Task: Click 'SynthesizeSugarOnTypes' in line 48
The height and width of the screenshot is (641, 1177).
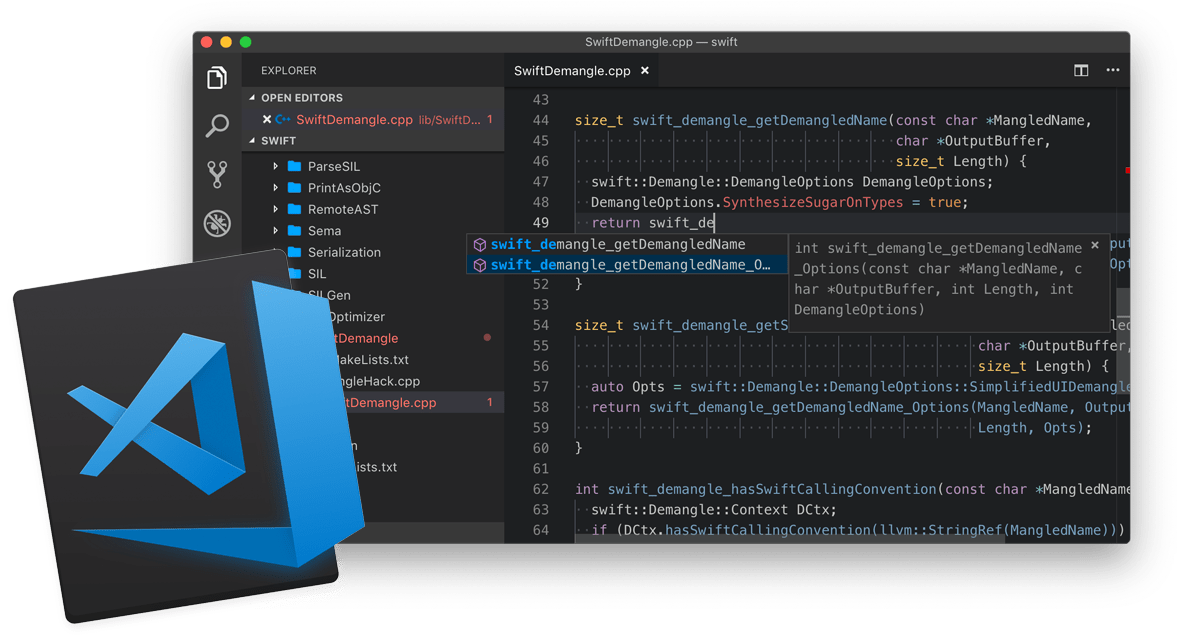Action: click(x=812, y=202)
